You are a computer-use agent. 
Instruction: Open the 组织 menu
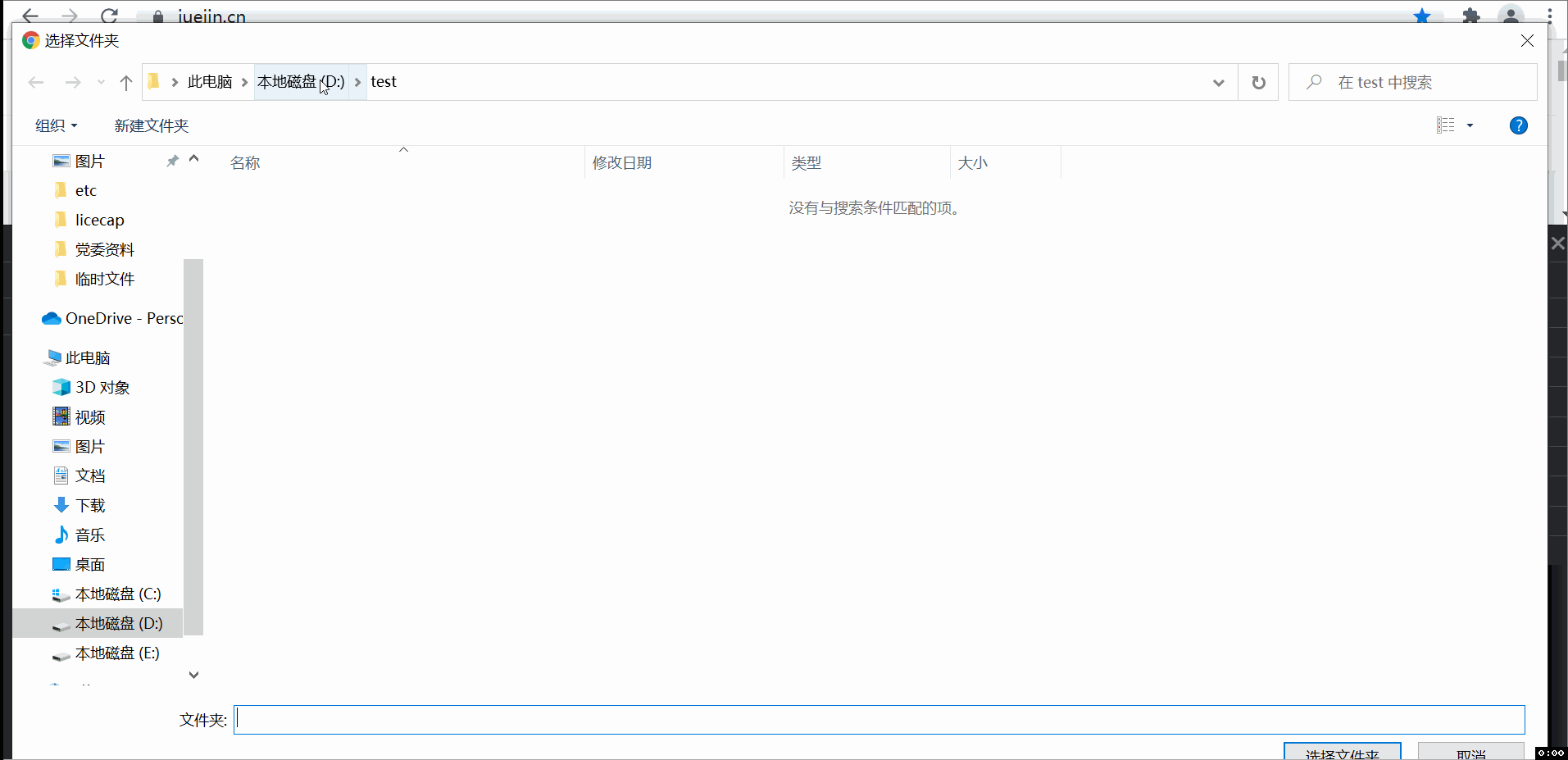point(56,125)
